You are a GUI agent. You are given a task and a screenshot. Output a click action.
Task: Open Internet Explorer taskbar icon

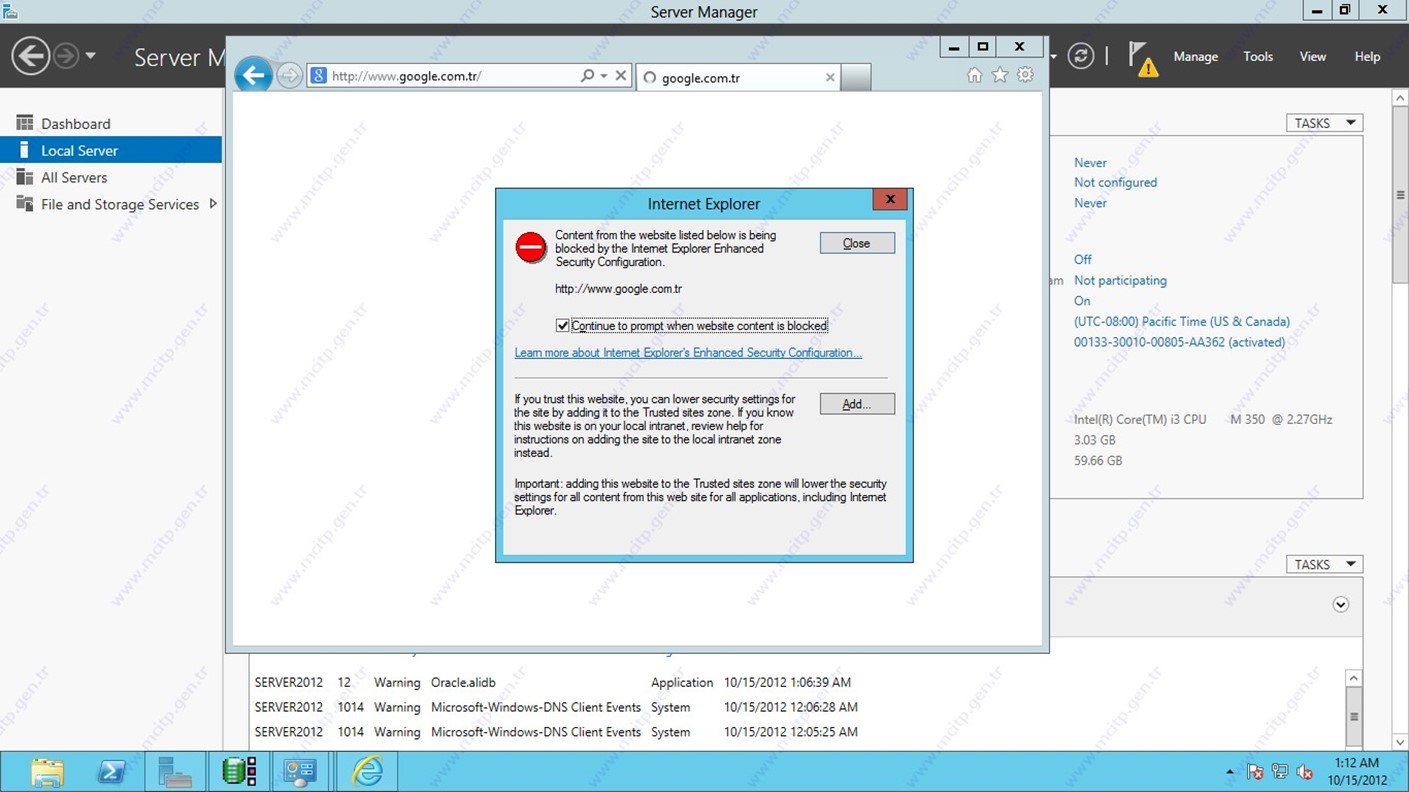tap(368, 772)
